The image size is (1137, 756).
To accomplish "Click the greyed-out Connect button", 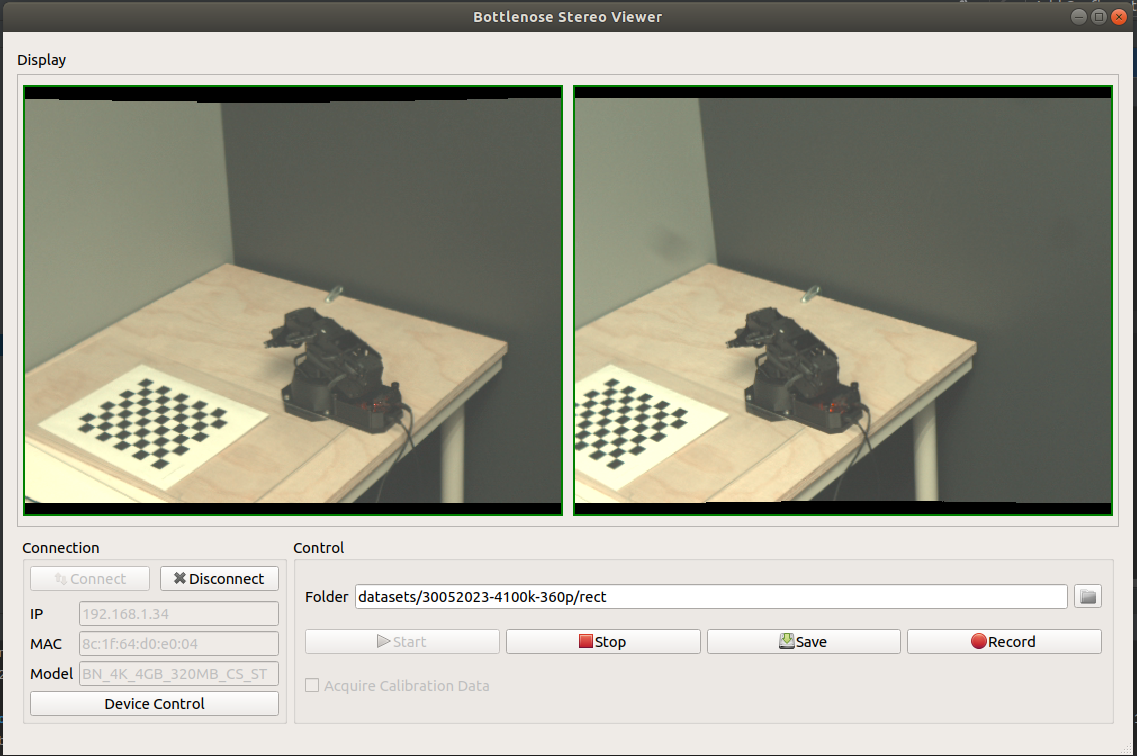I will [90, 578].
